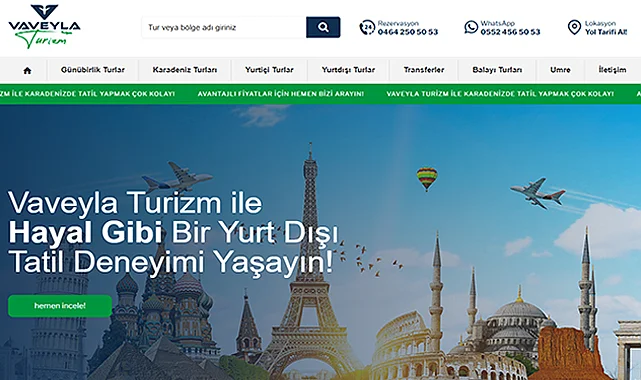The height and width of the screenshot is (380, 641).
Task: Open the İletişim page
Action: (x=612, y=70)
